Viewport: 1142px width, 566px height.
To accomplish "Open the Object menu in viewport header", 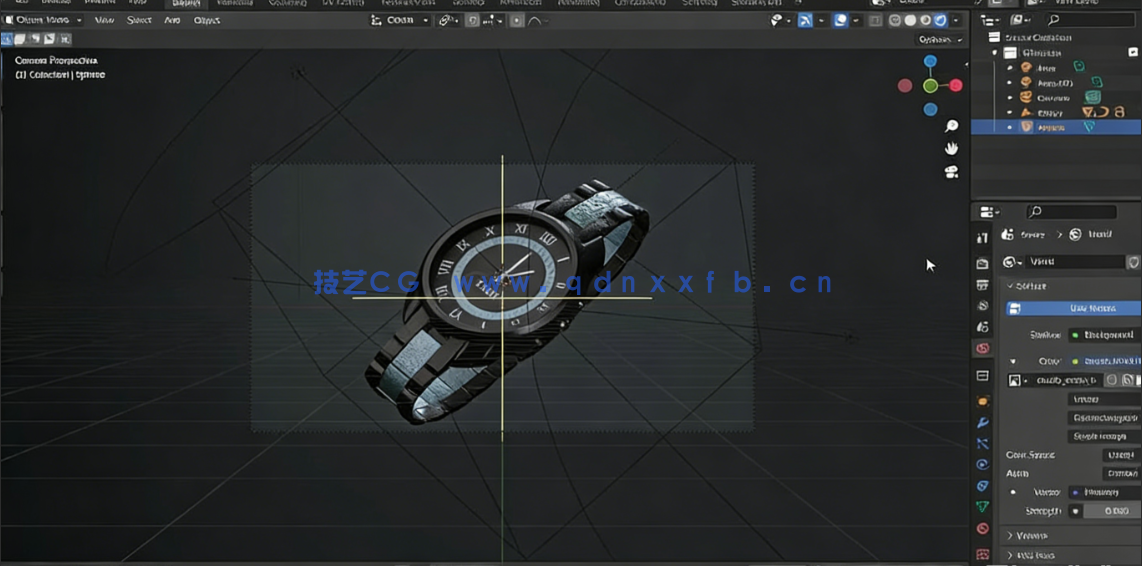I will click(x=207, y=20).
